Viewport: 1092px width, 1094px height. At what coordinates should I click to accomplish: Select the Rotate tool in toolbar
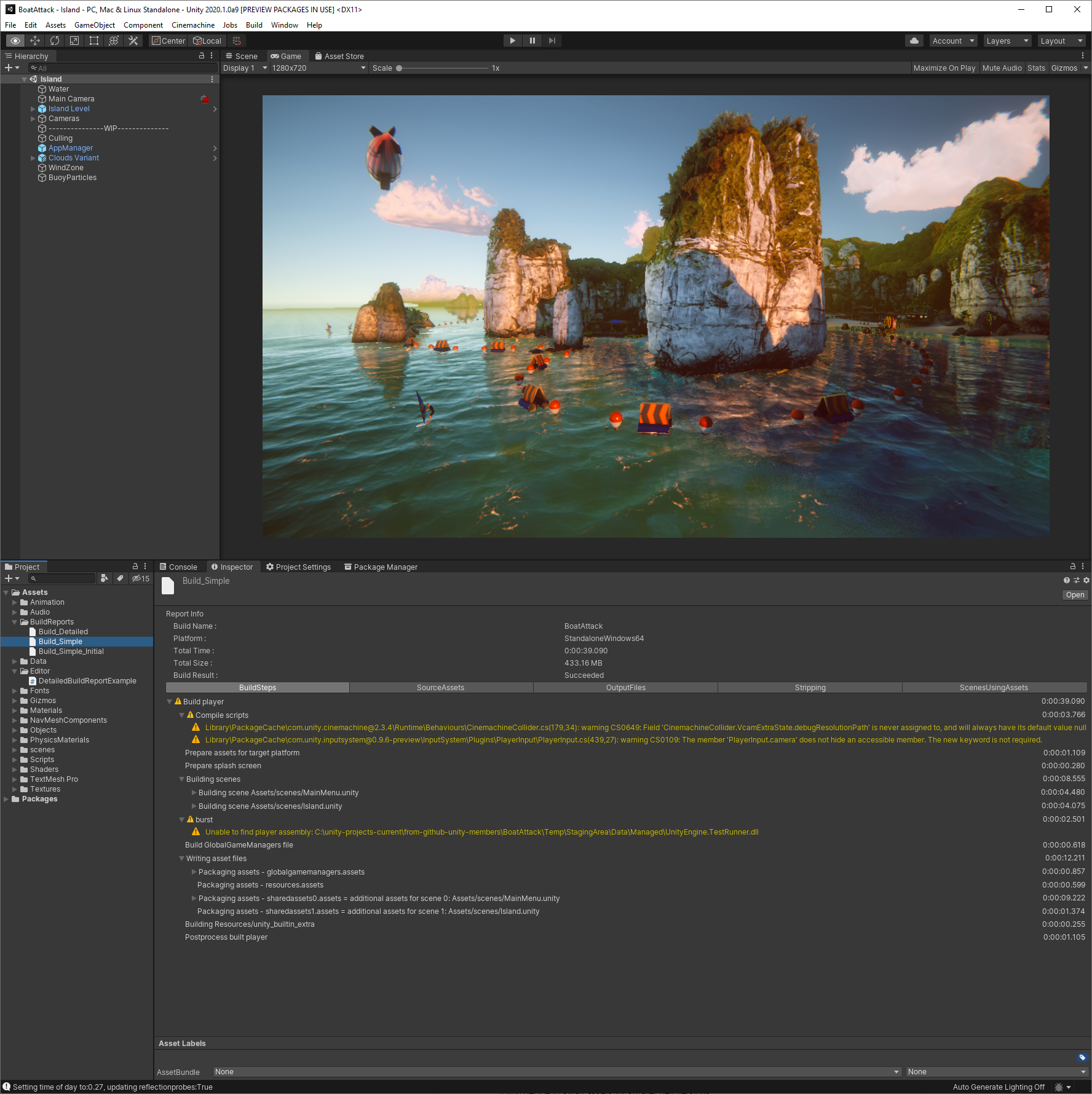point(55,41)
